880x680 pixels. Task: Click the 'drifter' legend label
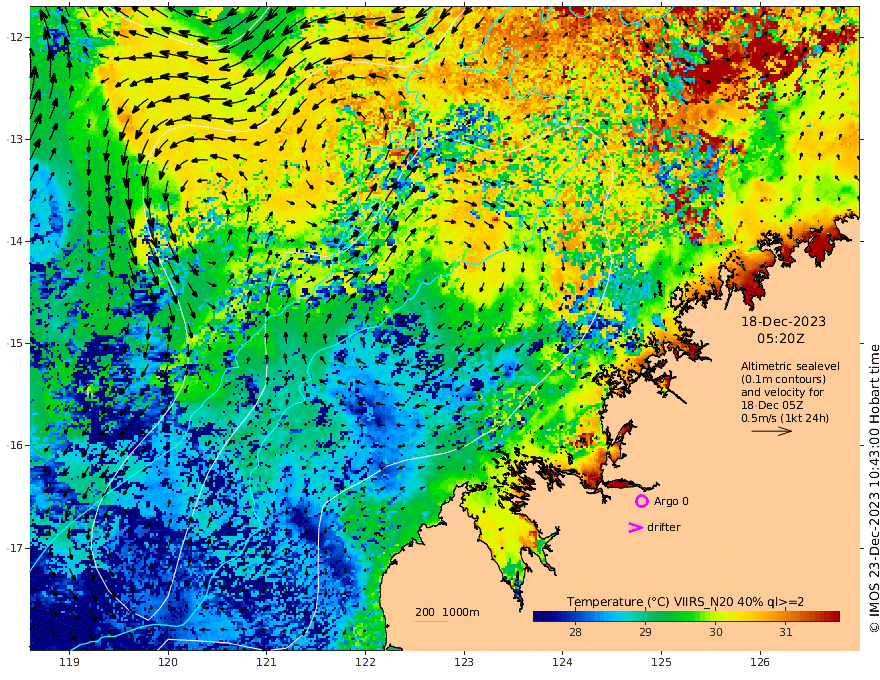[x=664, y=527]
